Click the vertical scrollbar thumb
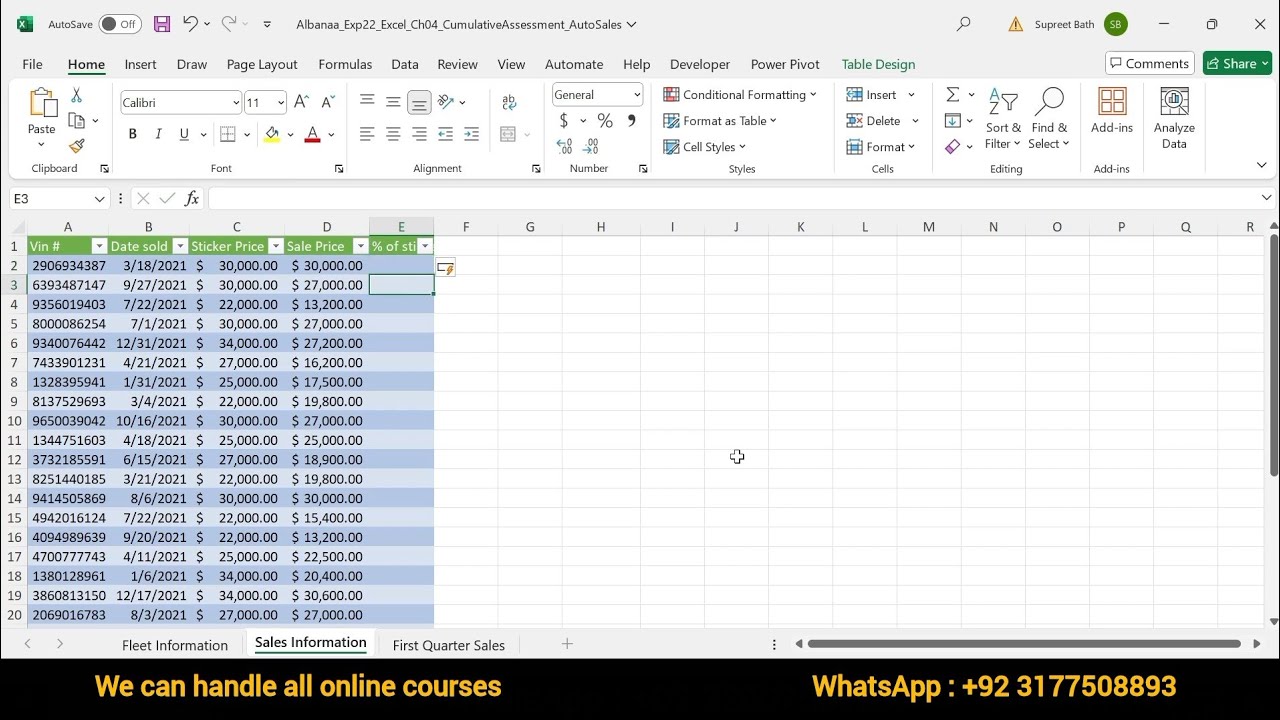The image size is (1280, 720). click(1273, 355)
